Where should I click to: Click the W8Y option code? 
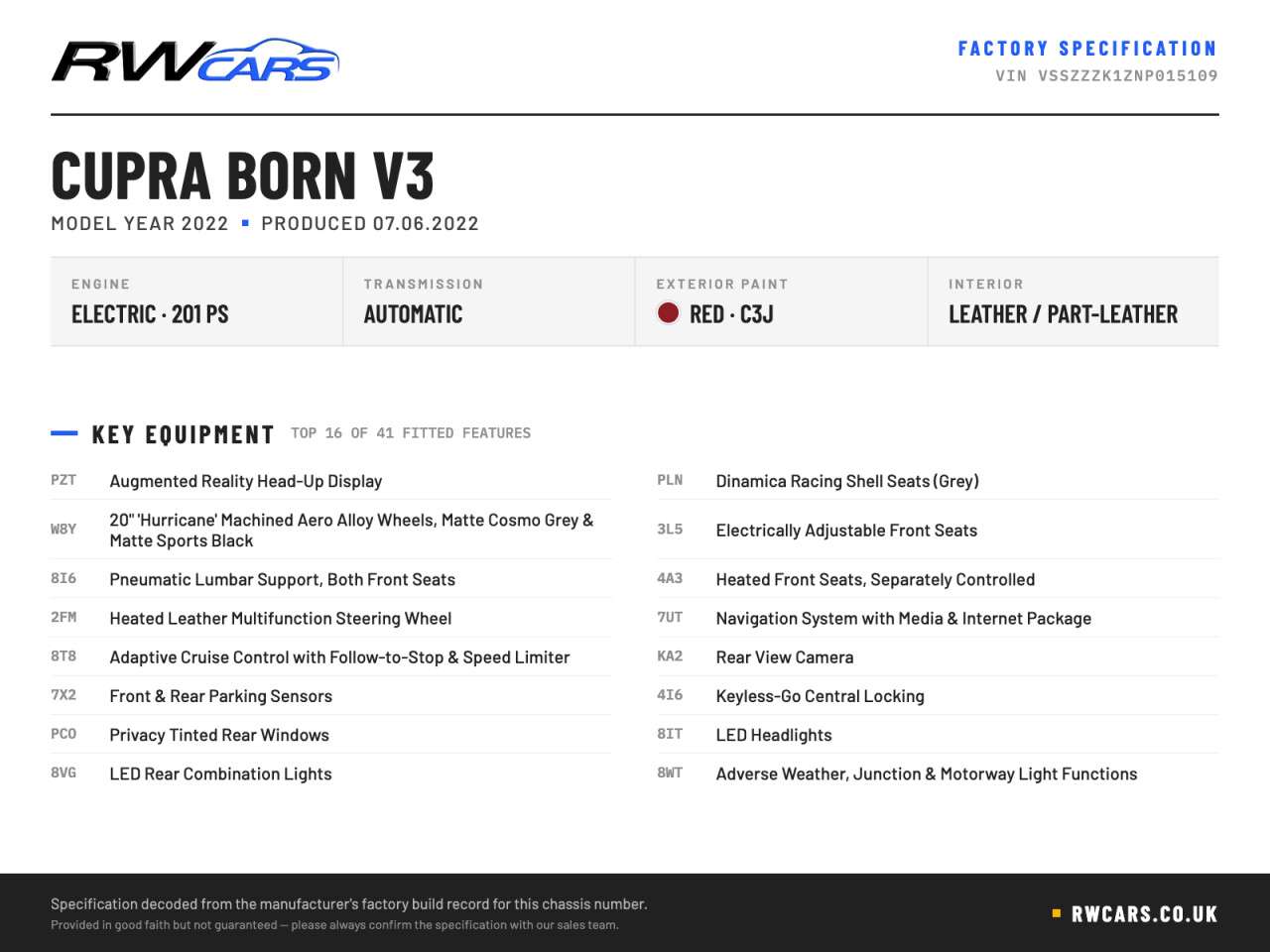(63, 530)
